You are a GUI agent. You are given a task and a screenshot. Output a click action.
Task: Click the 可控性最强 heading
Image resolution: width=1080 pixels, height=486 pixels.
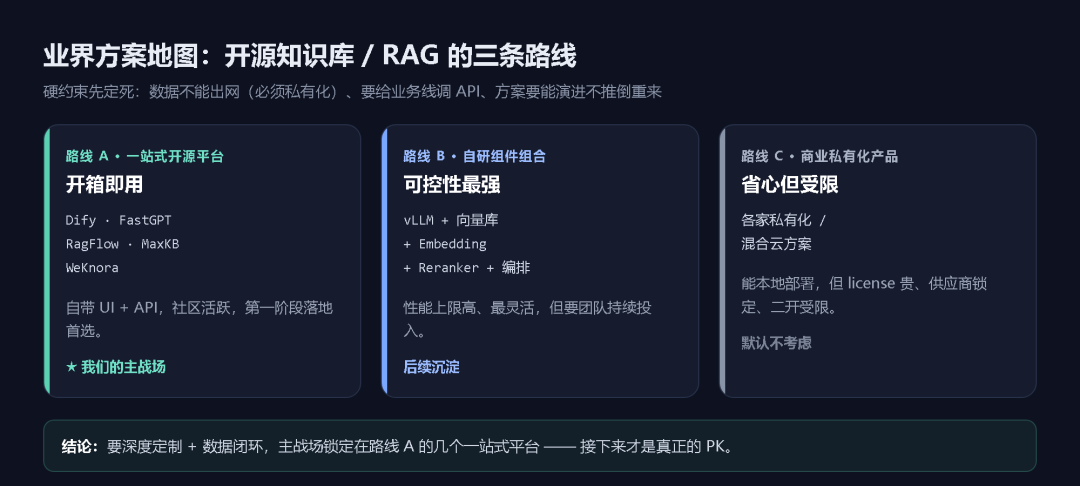[x=452, y=184]
